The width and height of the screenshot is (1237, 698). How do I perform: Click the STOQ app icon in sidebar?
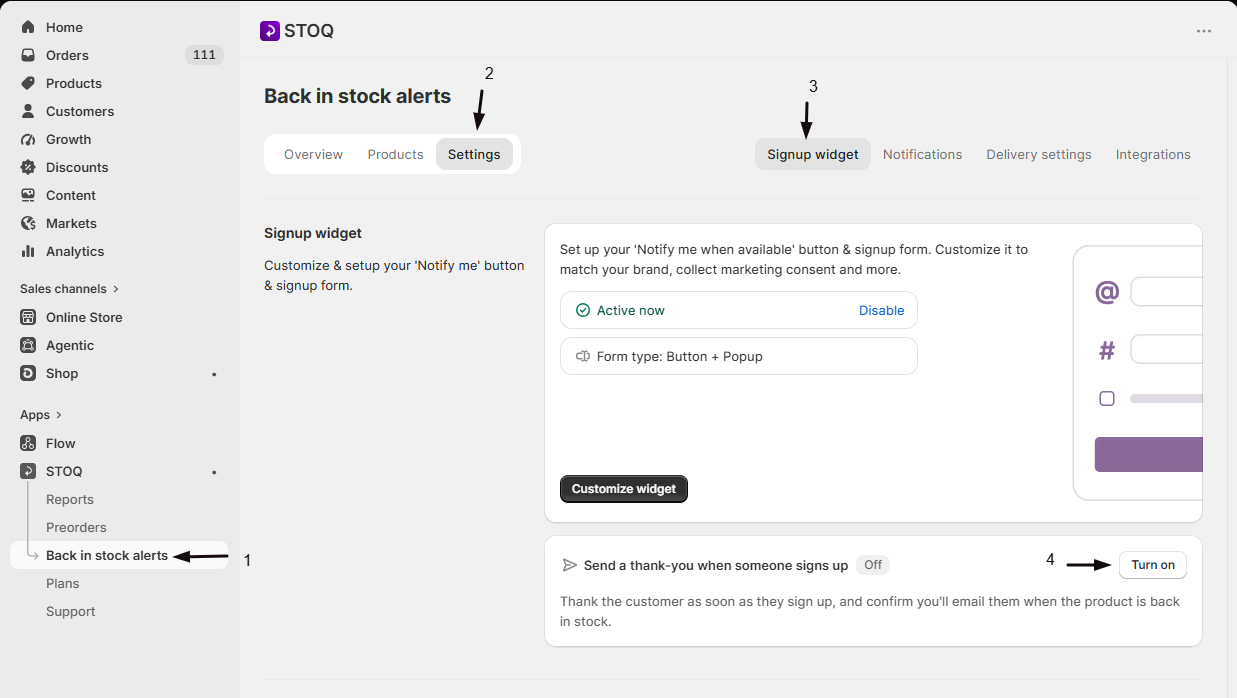[x=28, y=471]
